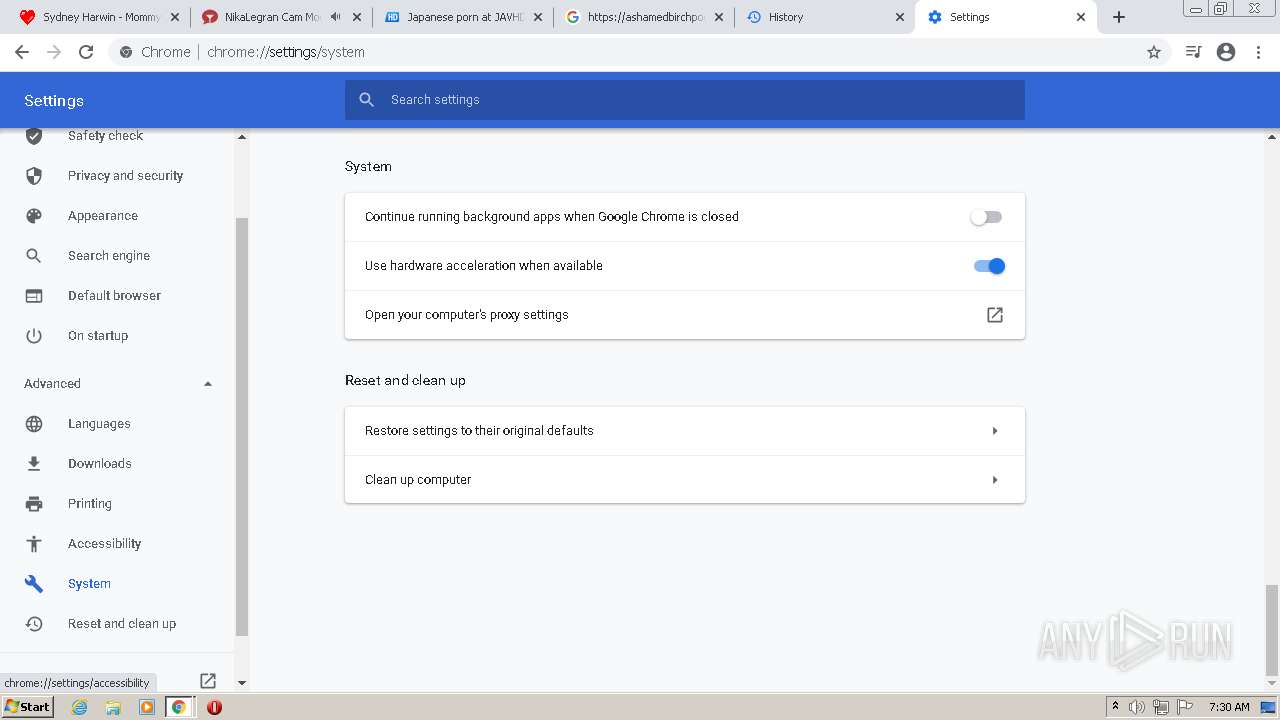
Task: Switch to the JAVHD tab
Action: click(461, 17)
